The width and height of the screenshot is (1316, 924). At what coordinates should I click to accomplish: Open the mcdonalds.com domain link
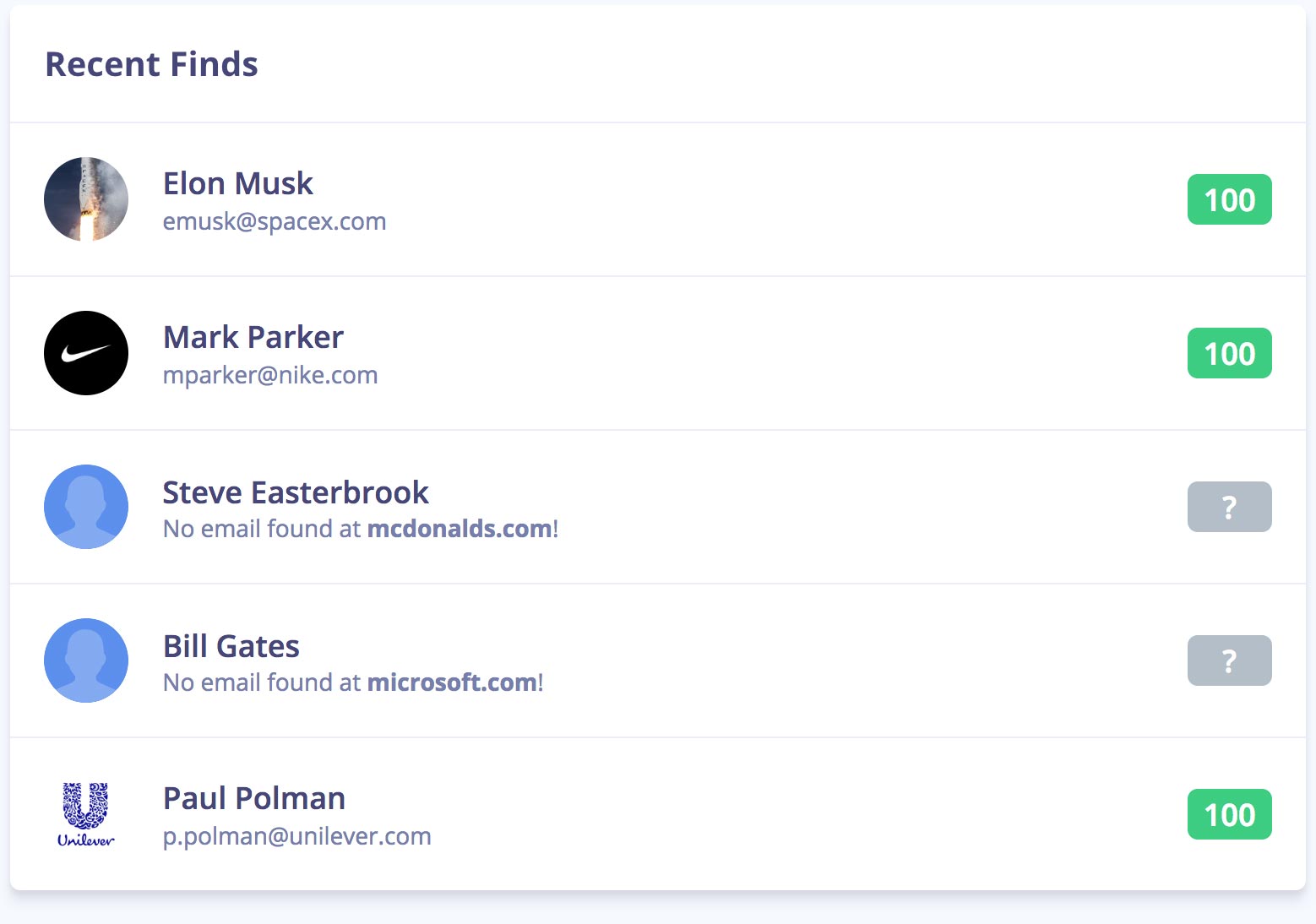pyautogui.click(x=460, y=529)
